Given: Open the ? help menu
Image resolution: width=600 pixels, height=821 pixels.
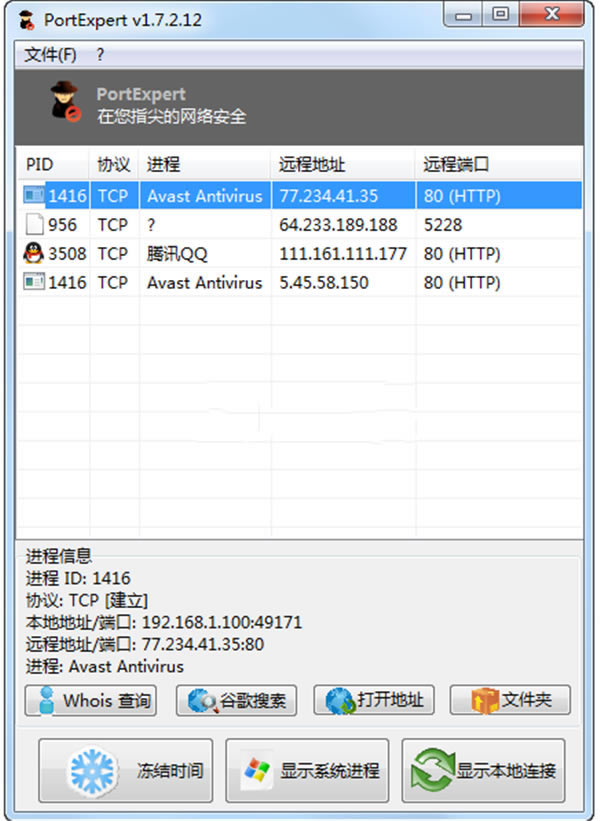Looking at the screenshot, I should click(x=101, y=55).
